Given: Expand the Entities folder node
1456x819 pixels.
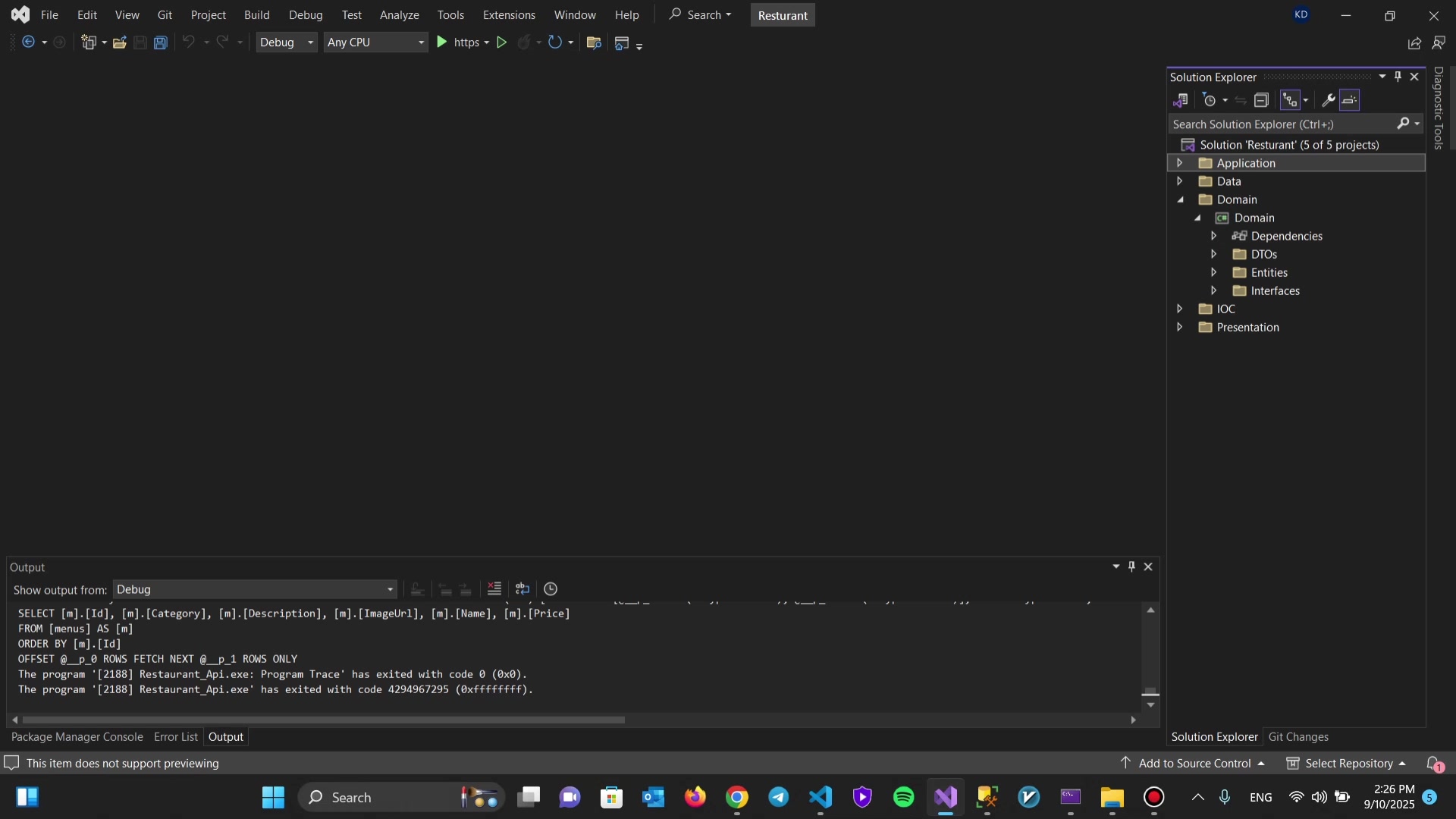Looking at the screenshot, I should pos(1214,272).
